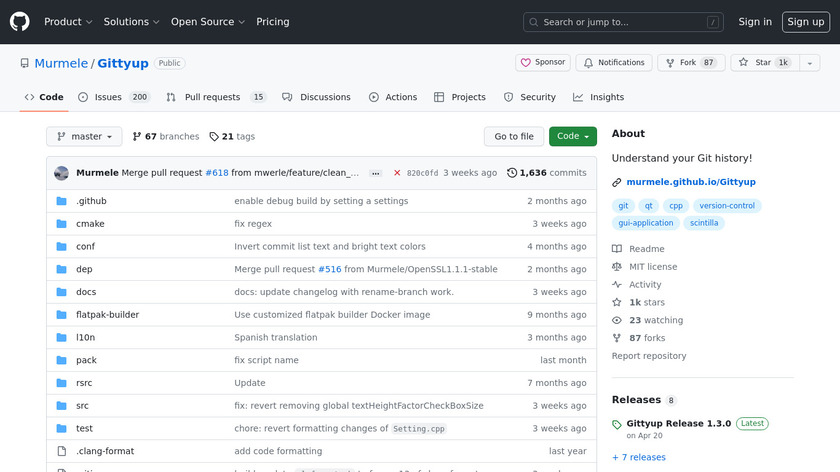Switch to the Actions tab

(x=393, y=97)
